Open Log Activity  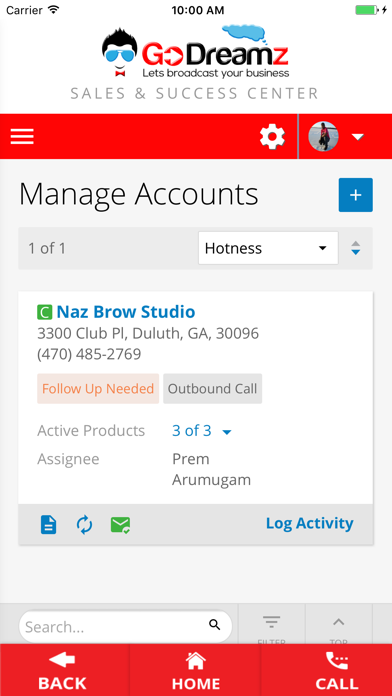pos(309,524)
